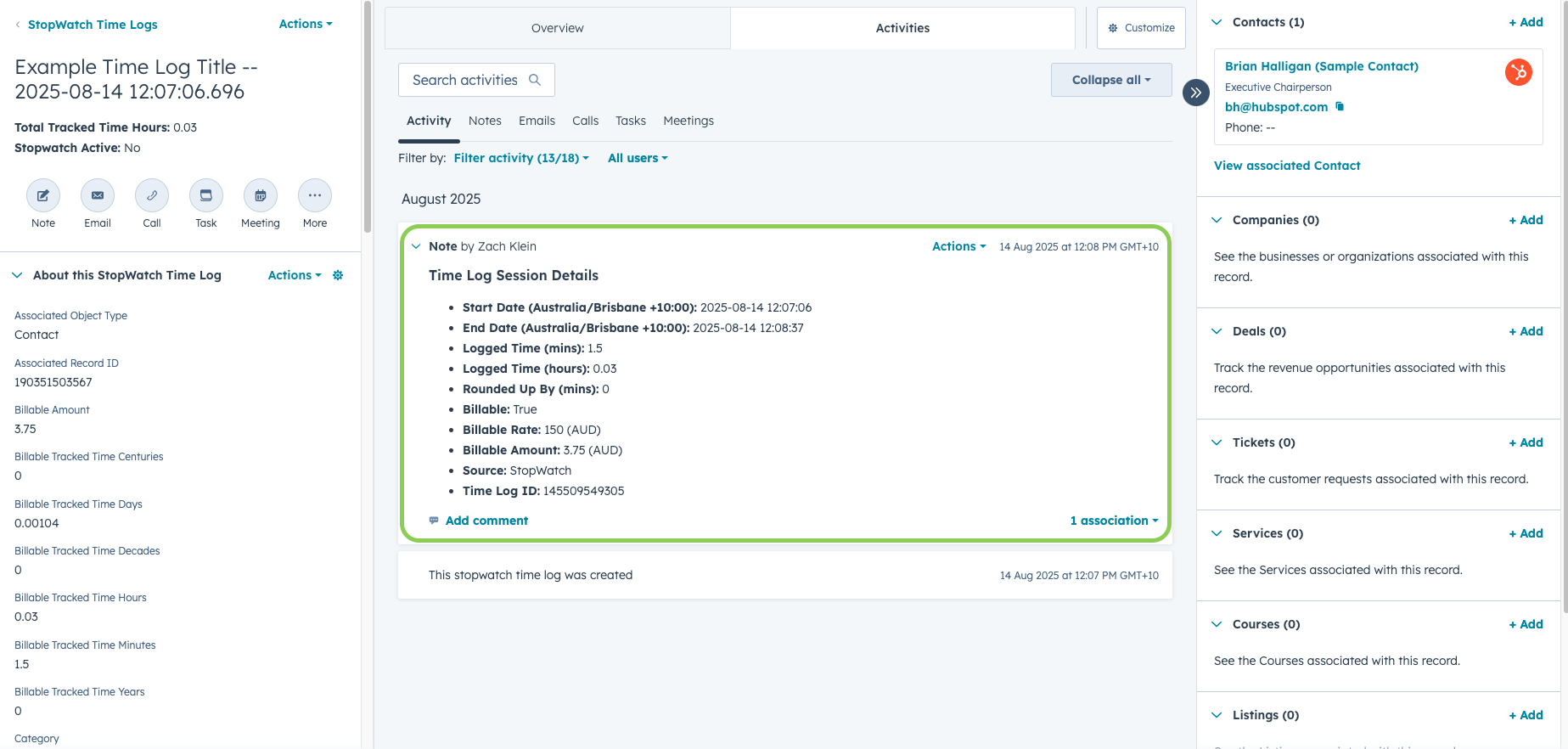Click the Search activities input field
The width and height of the screenshot is (1568, 749).
click(476, 80)
